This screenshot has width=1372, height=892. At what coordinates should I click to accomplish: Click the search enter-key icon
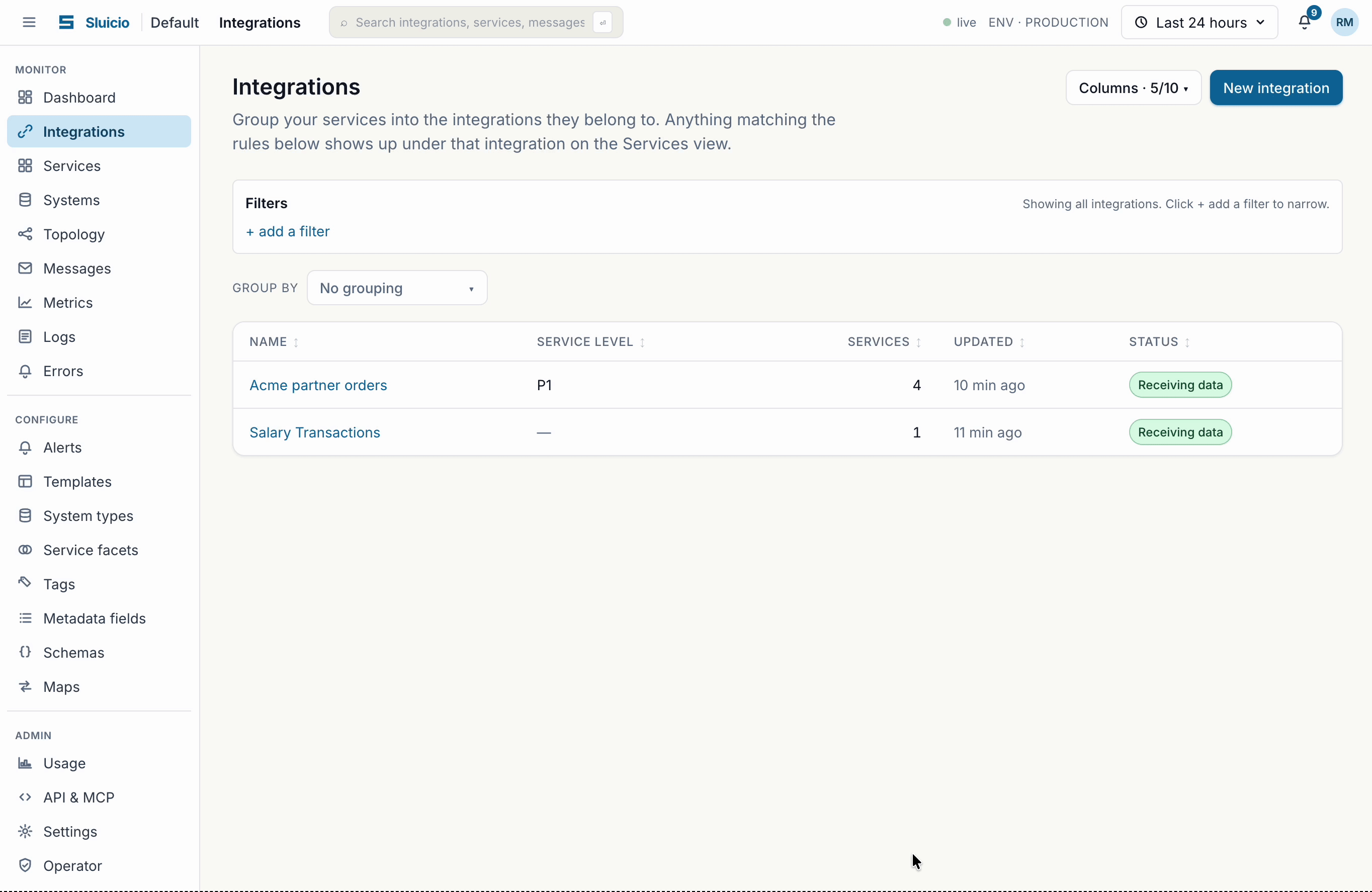click(603, 23)
